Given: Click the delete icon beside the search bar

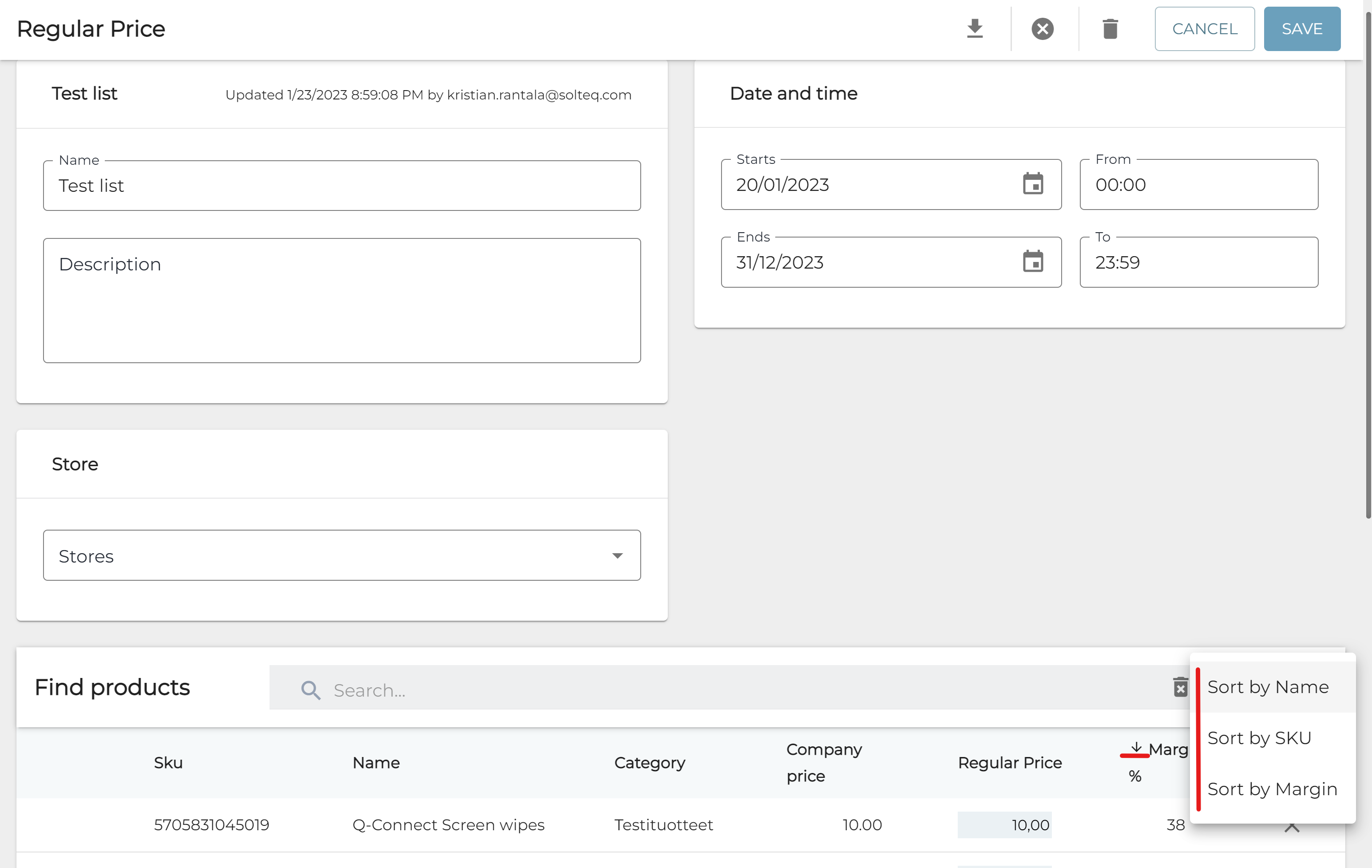Looking at the screenshot, I should click(x=1180, y=687).
